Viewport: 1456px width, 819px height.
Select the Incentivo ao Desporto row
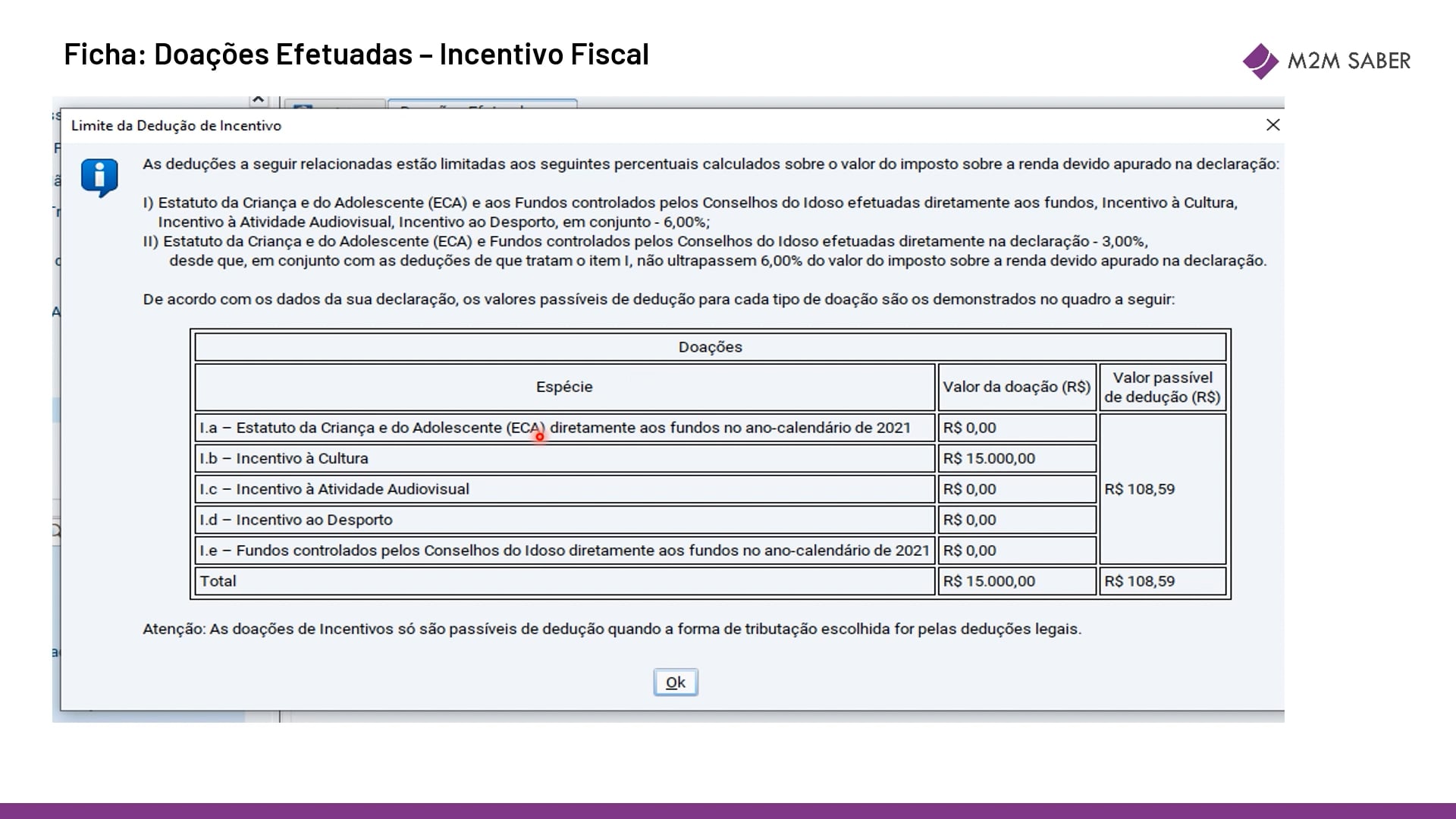click(x=564, y=520)
